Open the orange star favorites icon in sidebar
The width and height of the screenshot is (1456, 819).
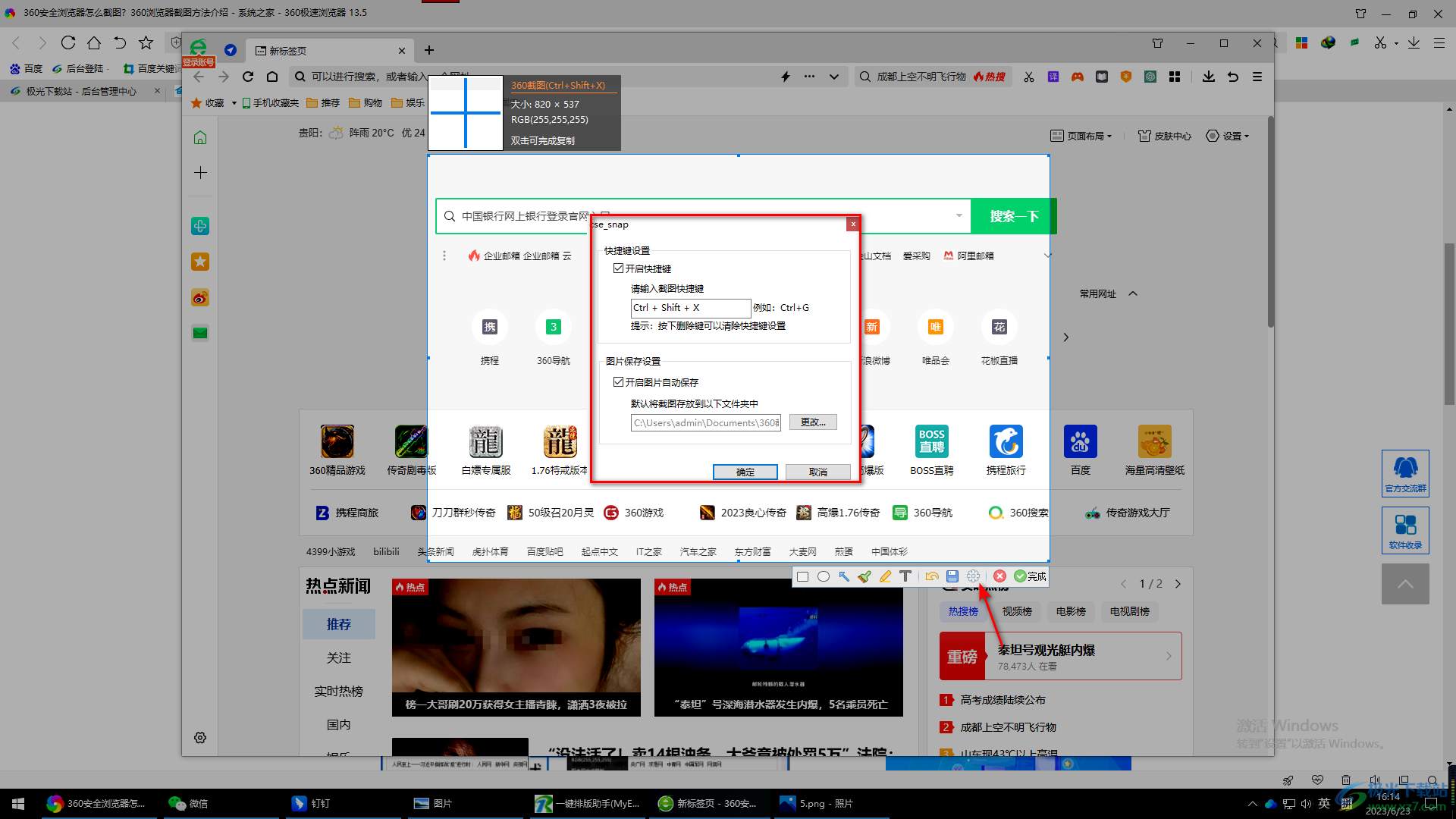coord(200,262)
